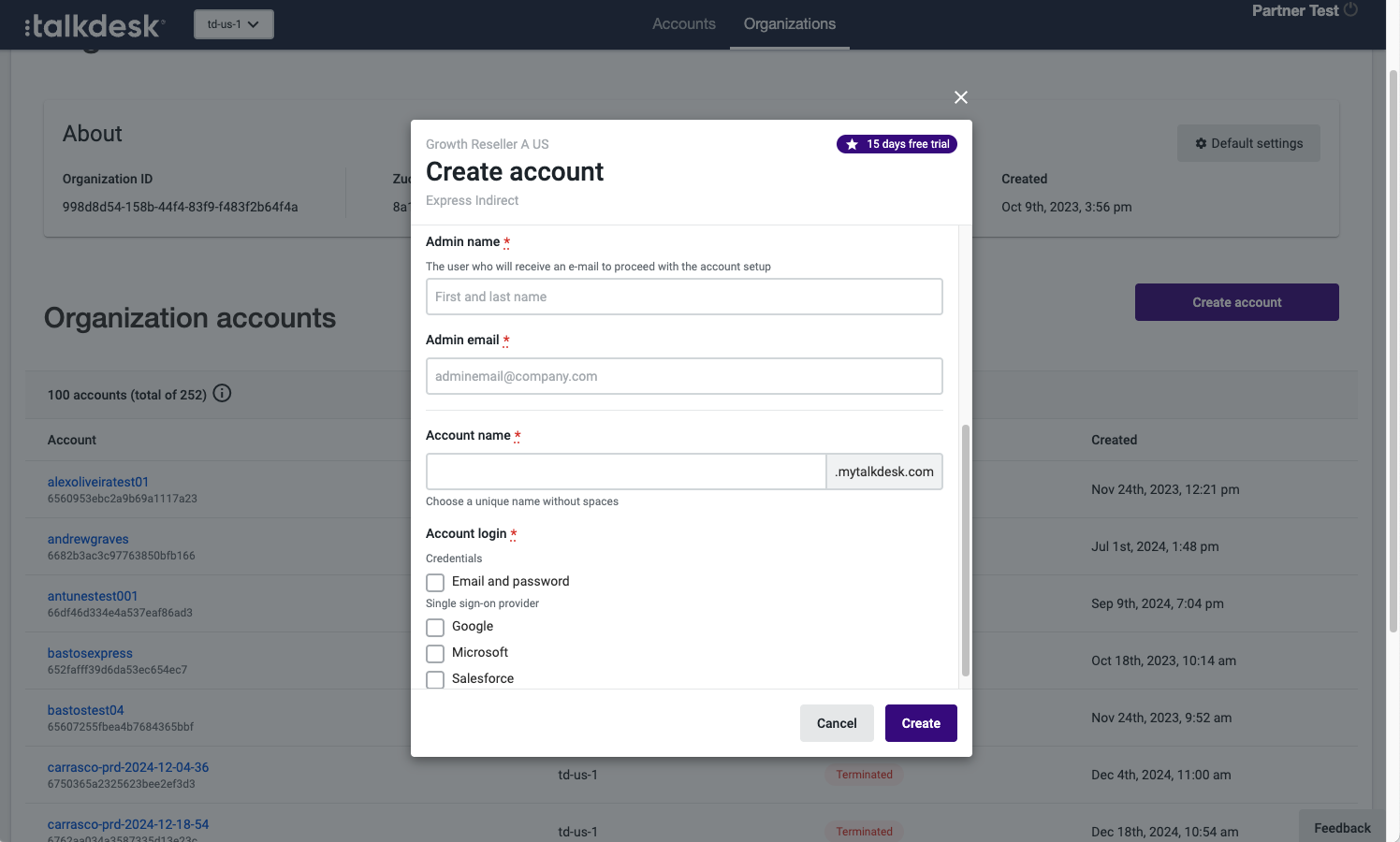Open the bastostest04 account link

pos(86,710)
